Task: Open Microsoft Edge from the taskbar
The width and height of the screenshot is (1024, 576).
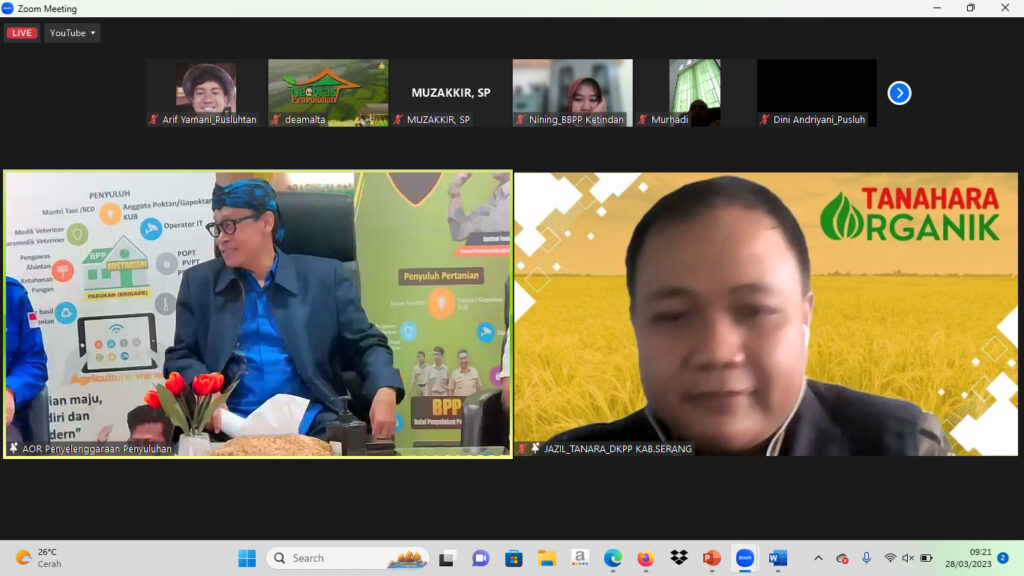Action: [613, 558]
